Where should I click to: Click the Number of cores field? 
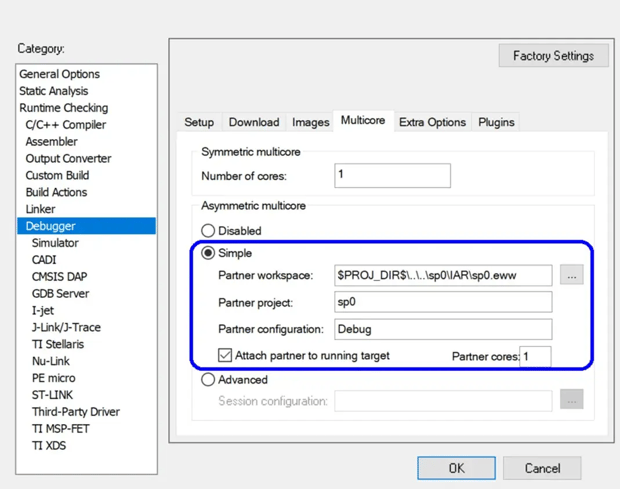392,176
